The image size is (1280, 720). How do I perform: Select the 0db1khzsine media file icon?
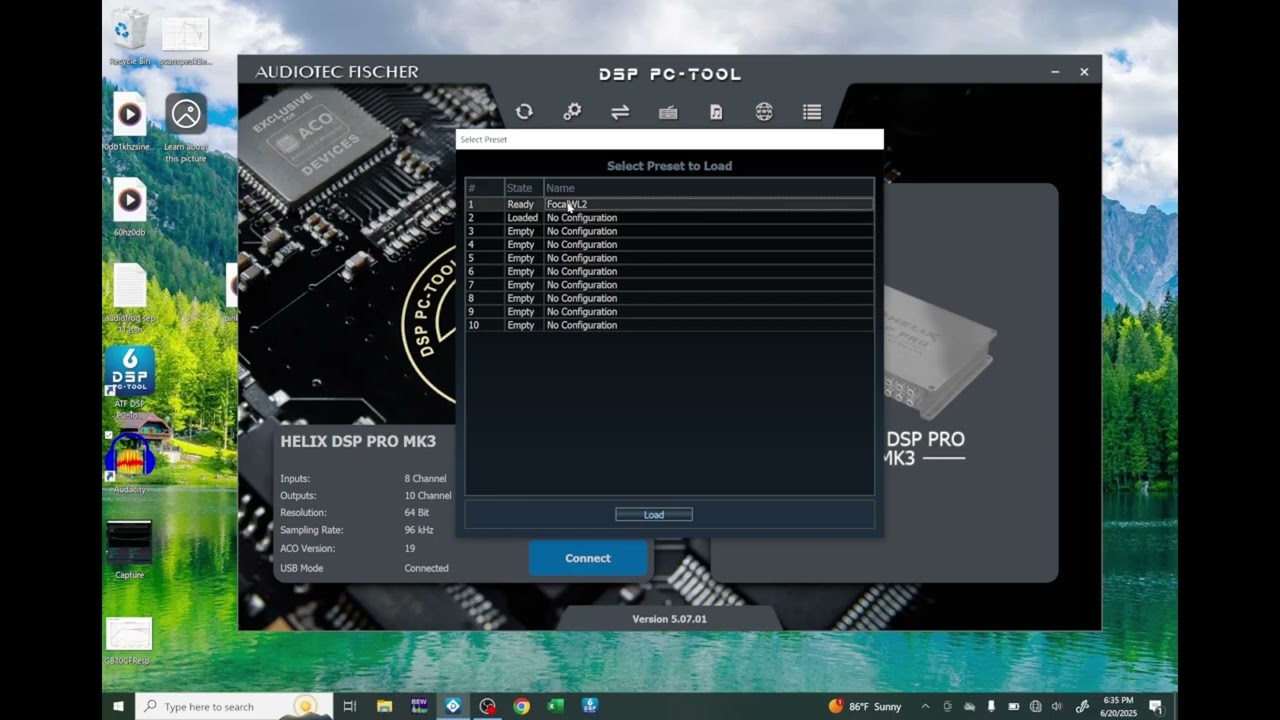(x=130, y=122)
